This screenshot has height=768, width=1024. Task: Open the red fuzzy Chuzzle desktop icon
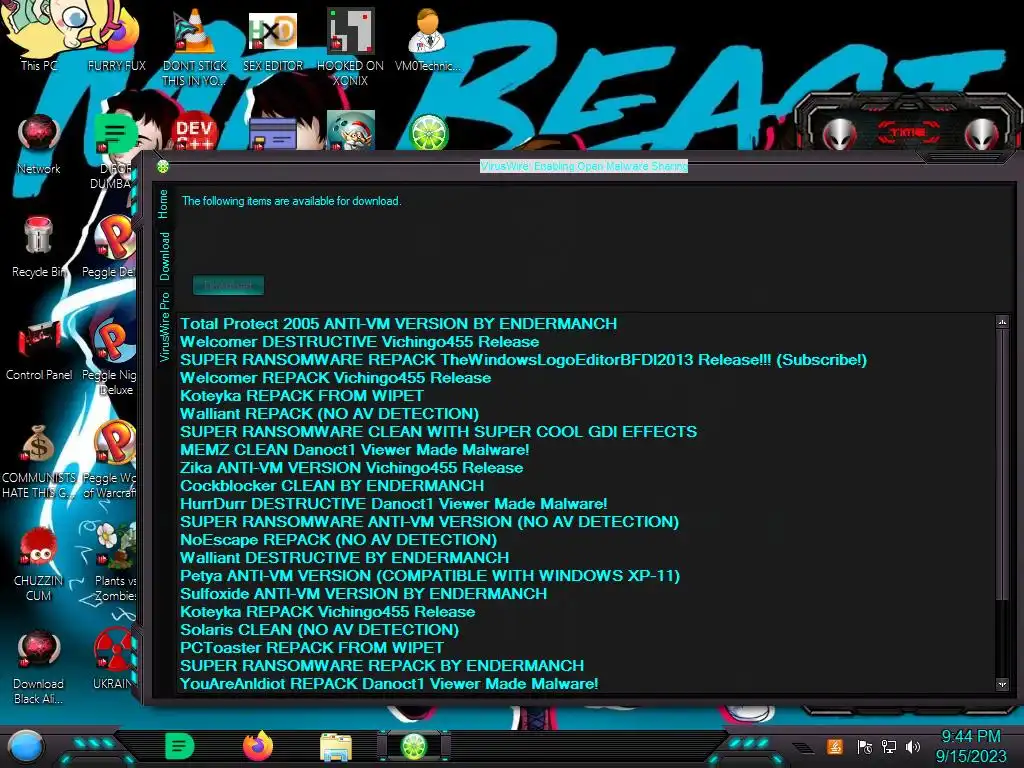tap(39, 563)
